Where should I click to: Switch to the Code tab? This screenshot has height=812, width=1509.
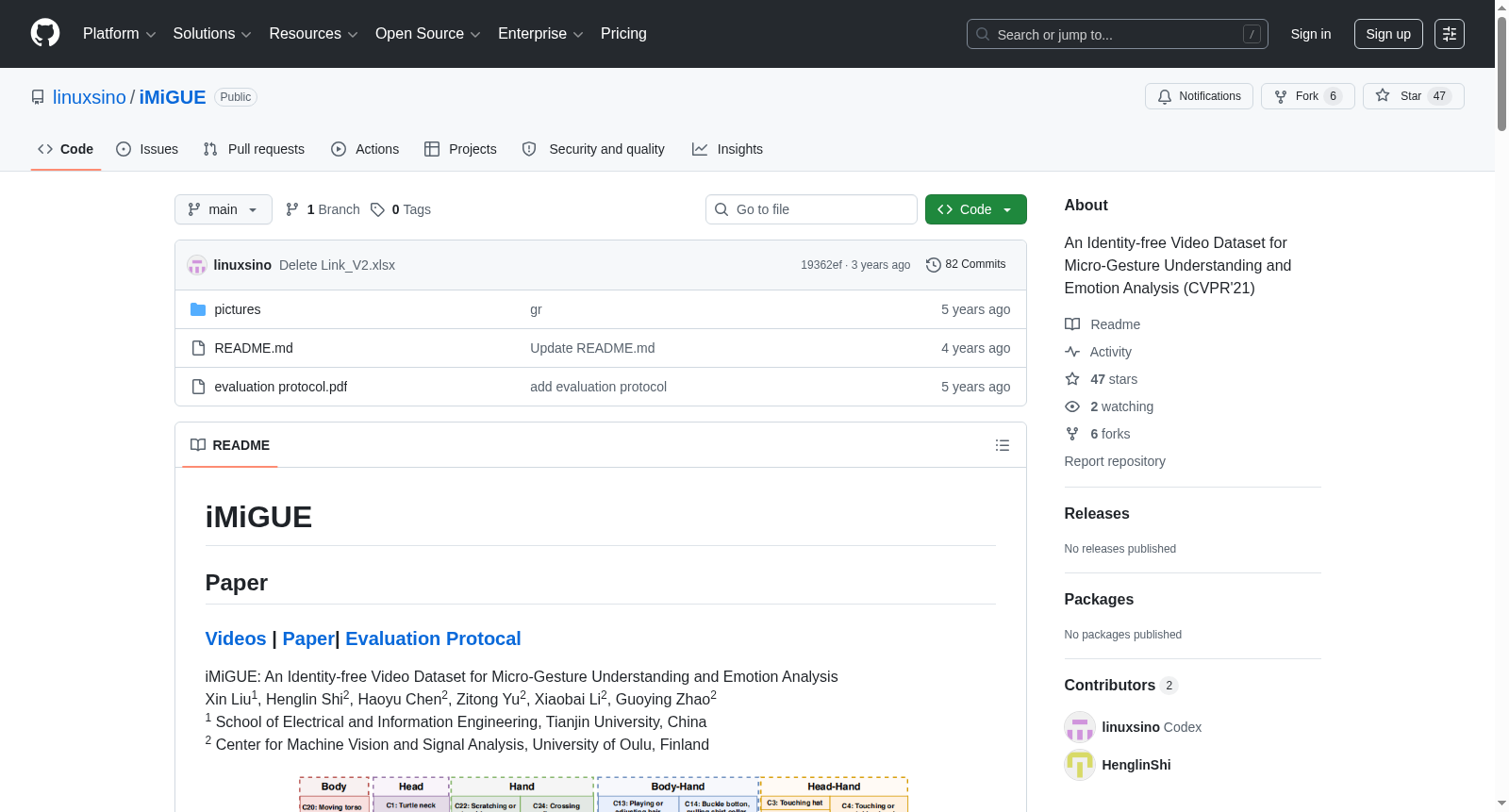click(x=66, y=149)
